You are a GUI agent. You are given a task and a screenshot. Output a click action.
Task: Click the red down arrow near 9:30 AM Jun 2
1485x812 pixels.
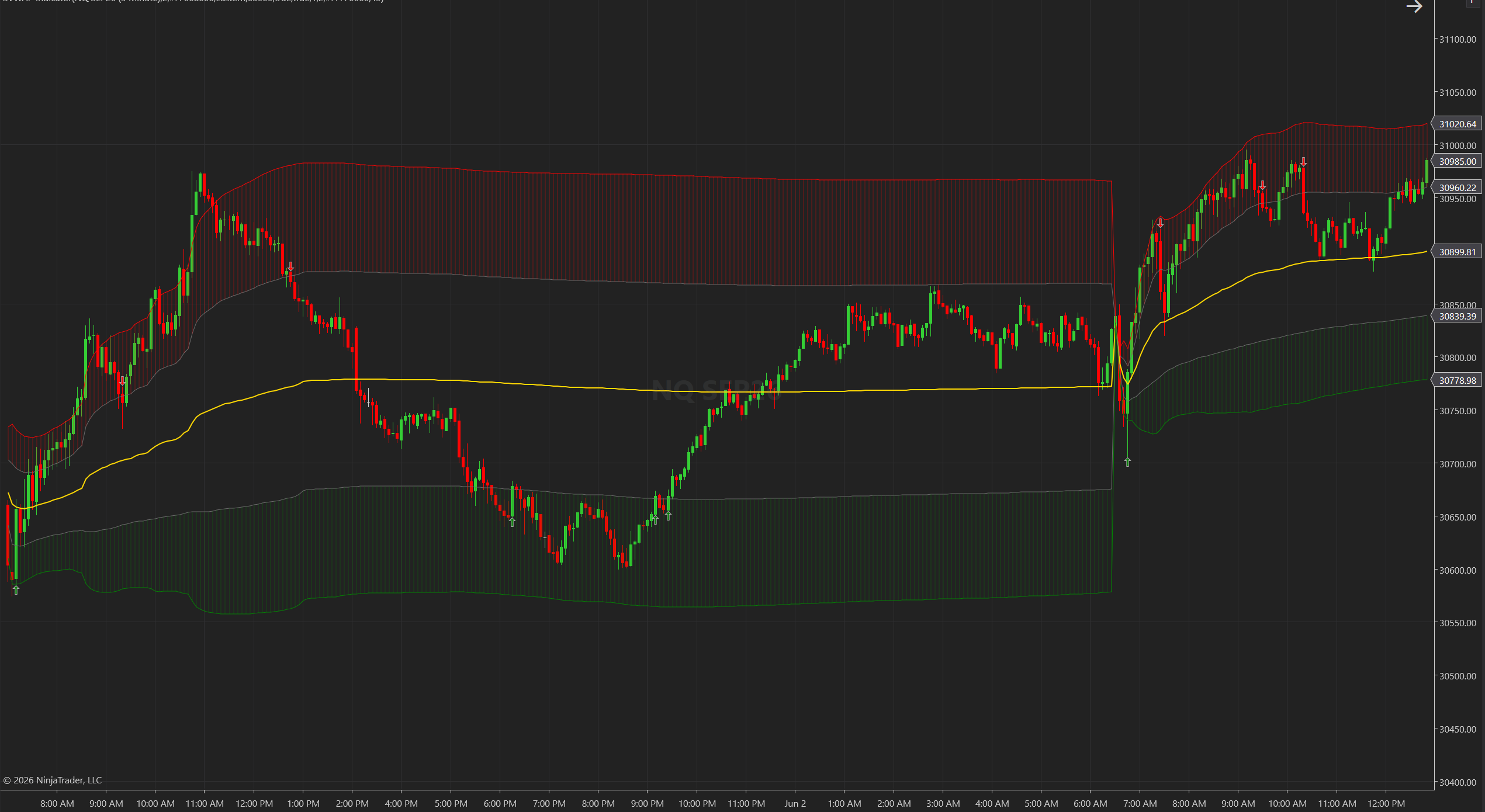[1262, 185]
